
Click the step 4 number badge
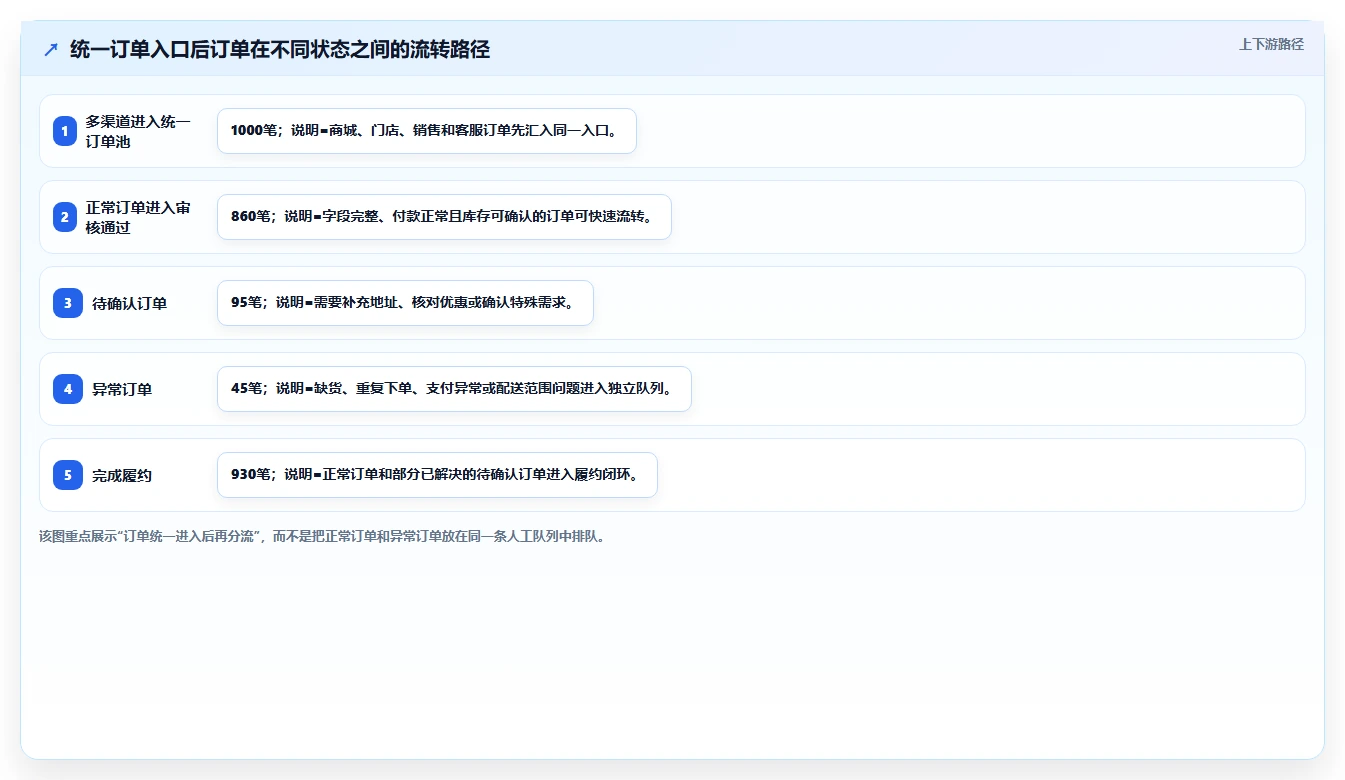68,389
